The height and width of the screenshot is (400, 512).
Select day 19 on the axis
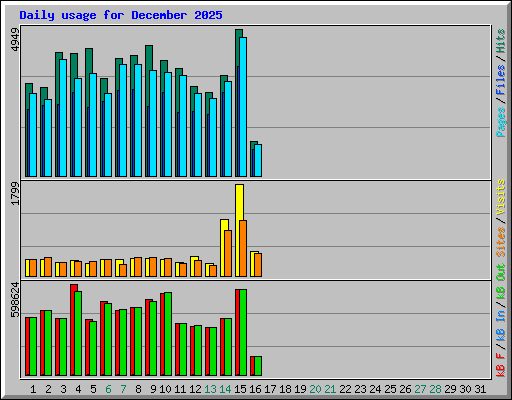(x=300, y=389)
